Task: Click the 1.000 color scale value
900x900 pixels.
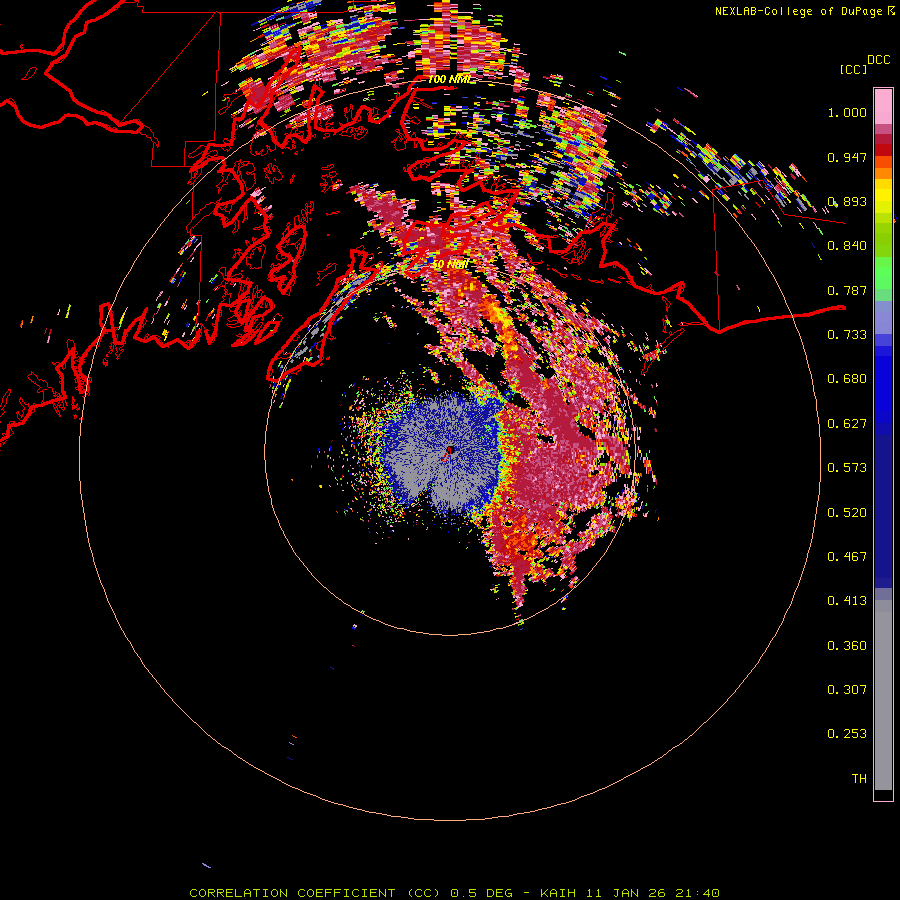Action: coord(847,112)
